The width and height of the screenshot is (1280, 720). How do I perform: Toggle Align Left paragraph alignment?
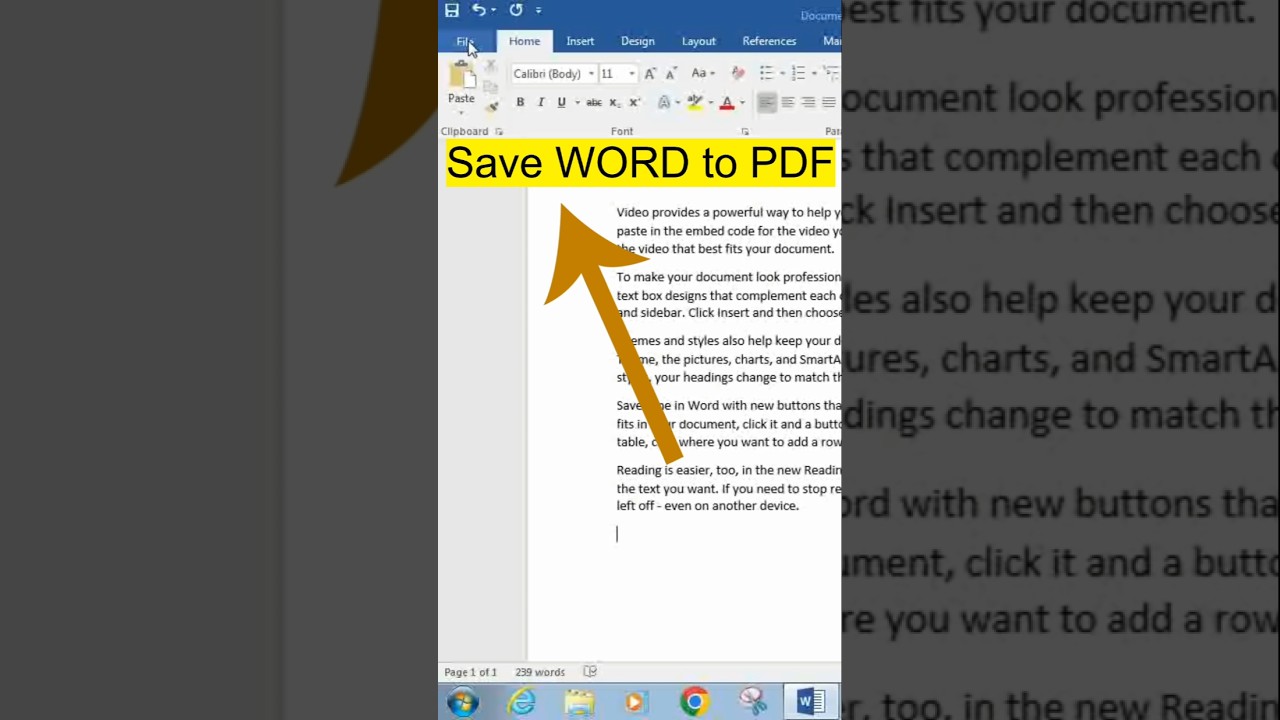pyautogui.click(x=767, y=102)
